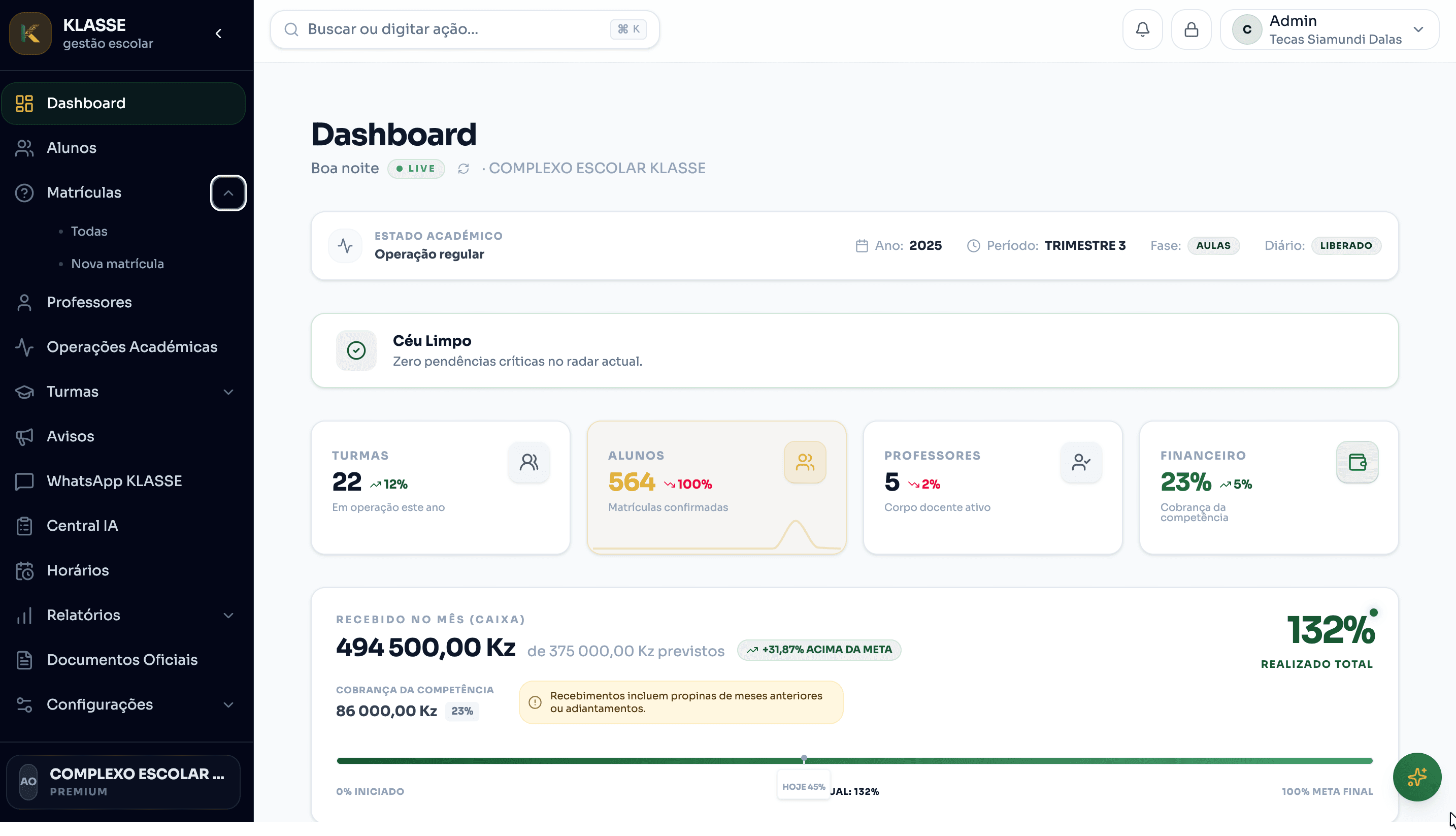Expand the Configurações submenu chevron
1456x836 pixels.
pos(228,705)
